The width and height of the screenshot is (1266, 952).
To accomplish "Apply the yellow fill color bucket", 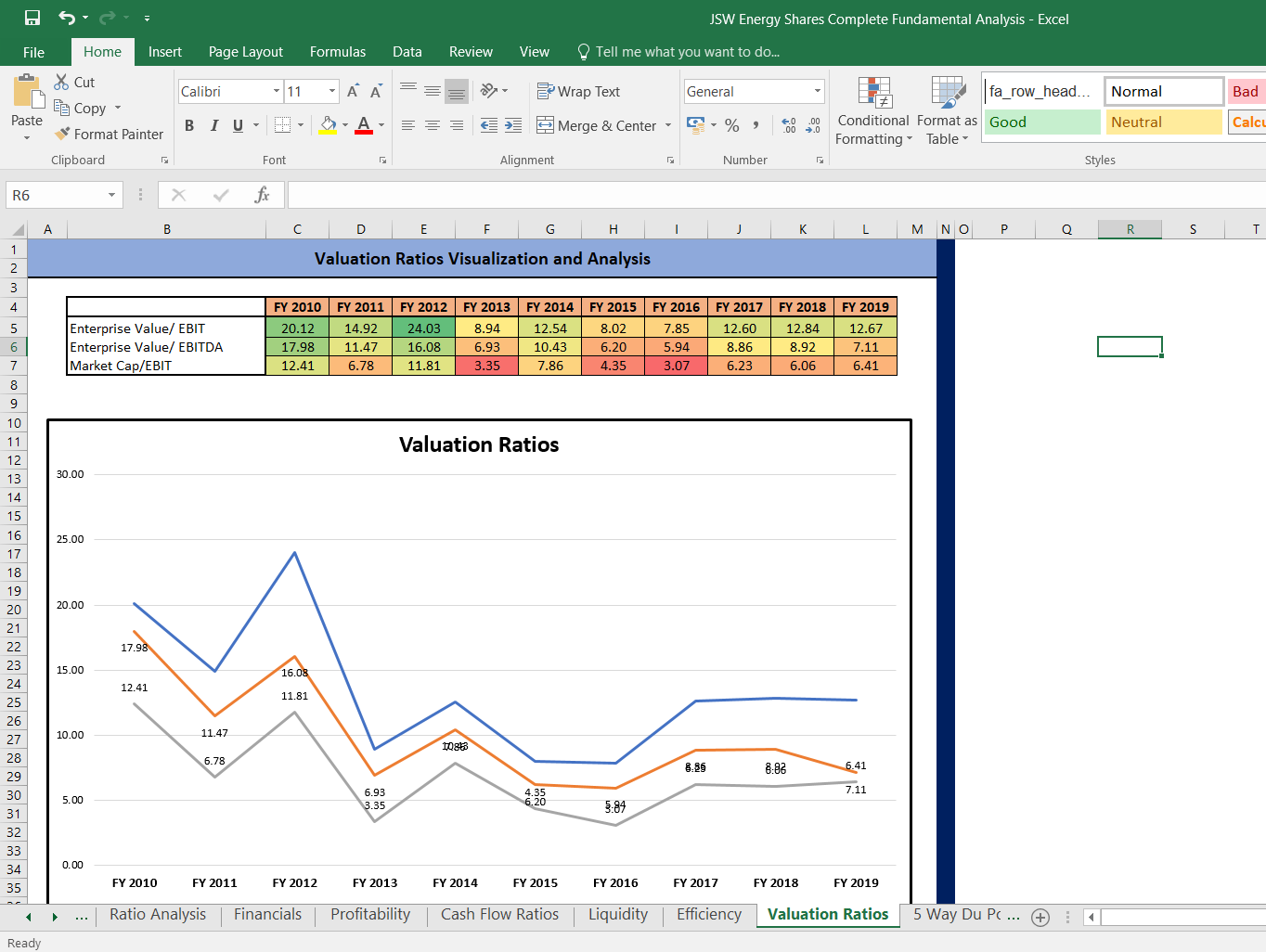I will pyautogui.click(x=329, y=125).
